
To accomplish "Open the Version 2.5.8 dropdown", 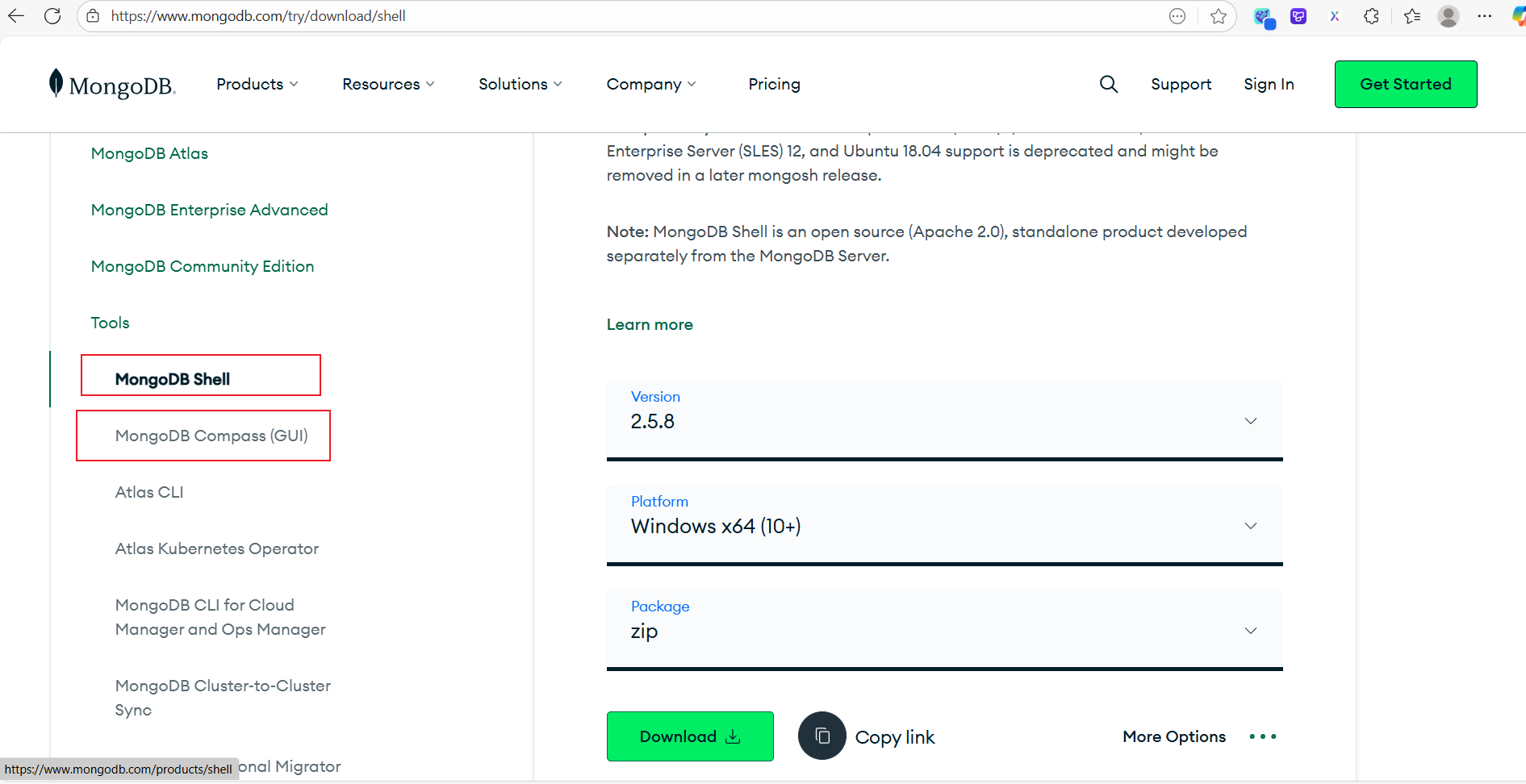I will pyautogui.click(x=944, y=420).
